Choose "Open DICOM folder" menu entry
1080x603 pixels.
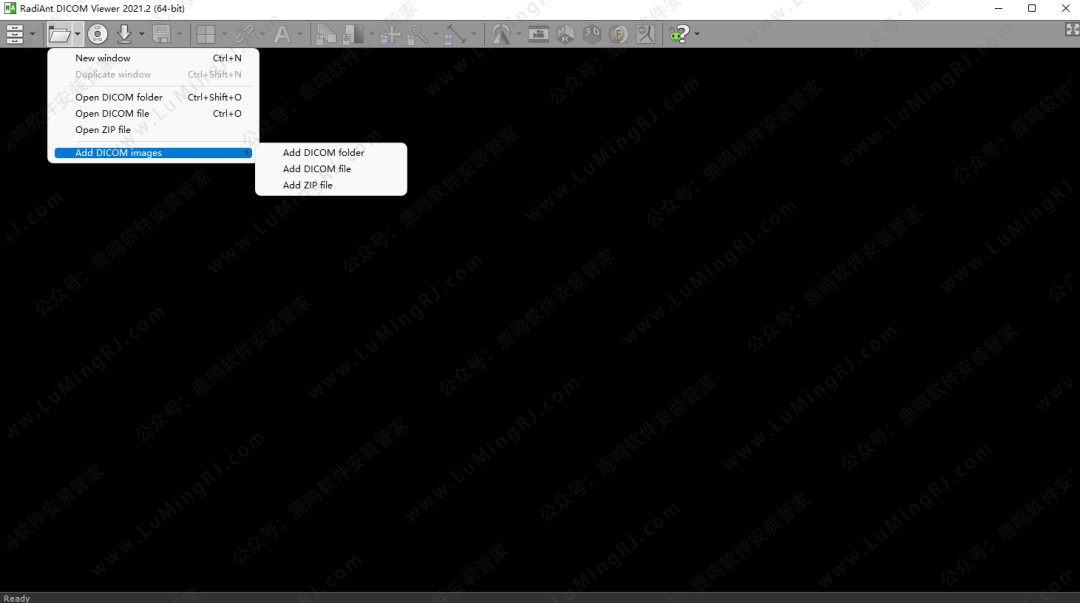click(x=119, y=97)
